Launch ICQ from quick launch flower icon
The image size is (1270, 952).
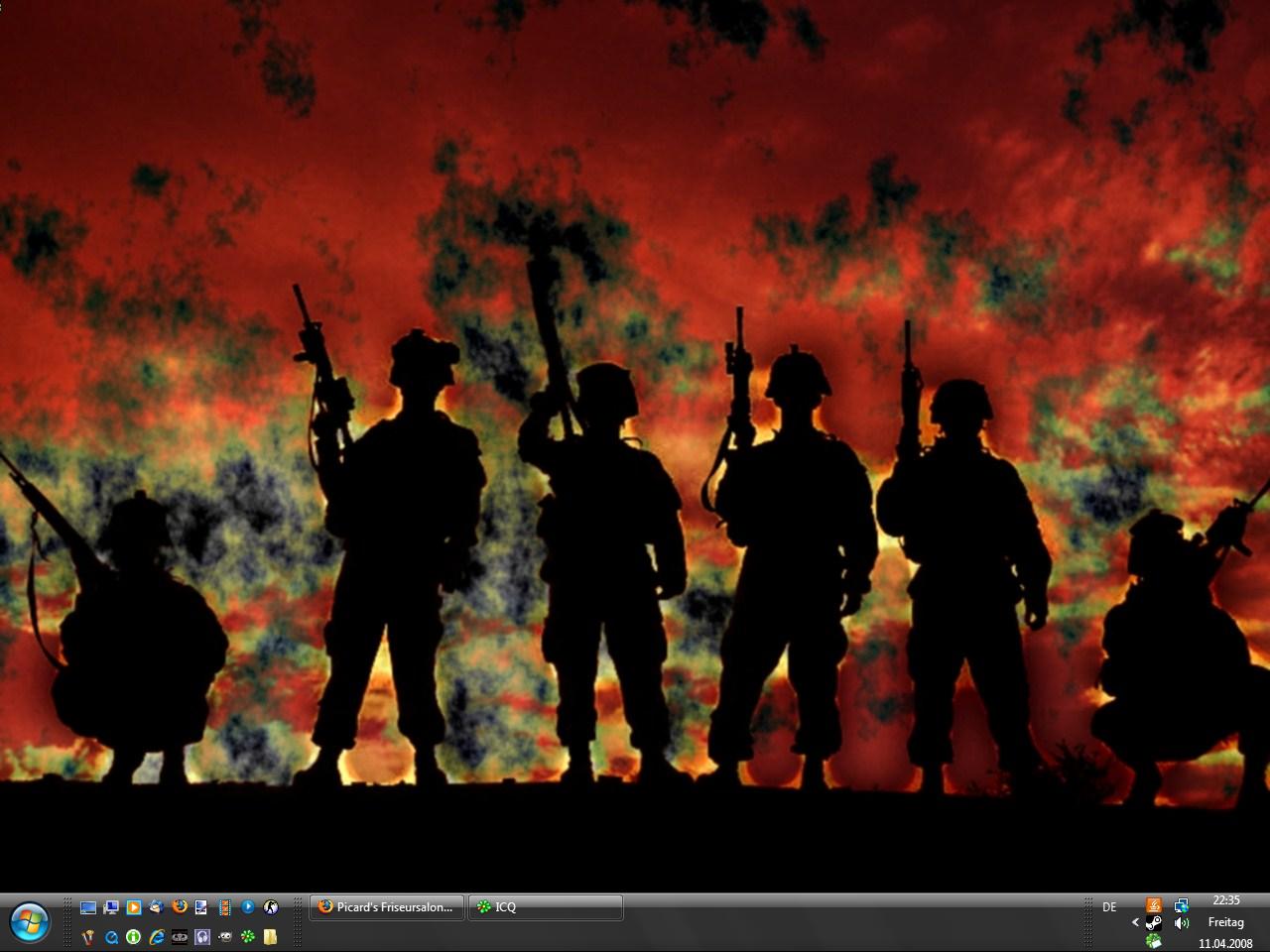[x=248, y=937]
